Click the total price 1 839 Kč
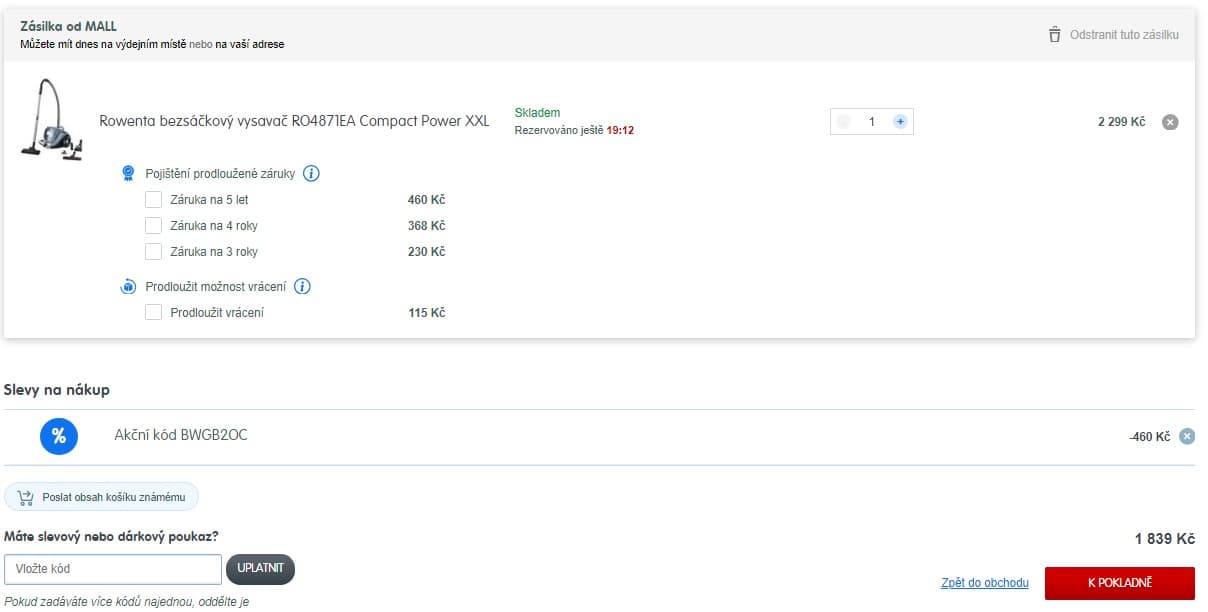This screenshot has width=1208, height=612. point(1165,539)
